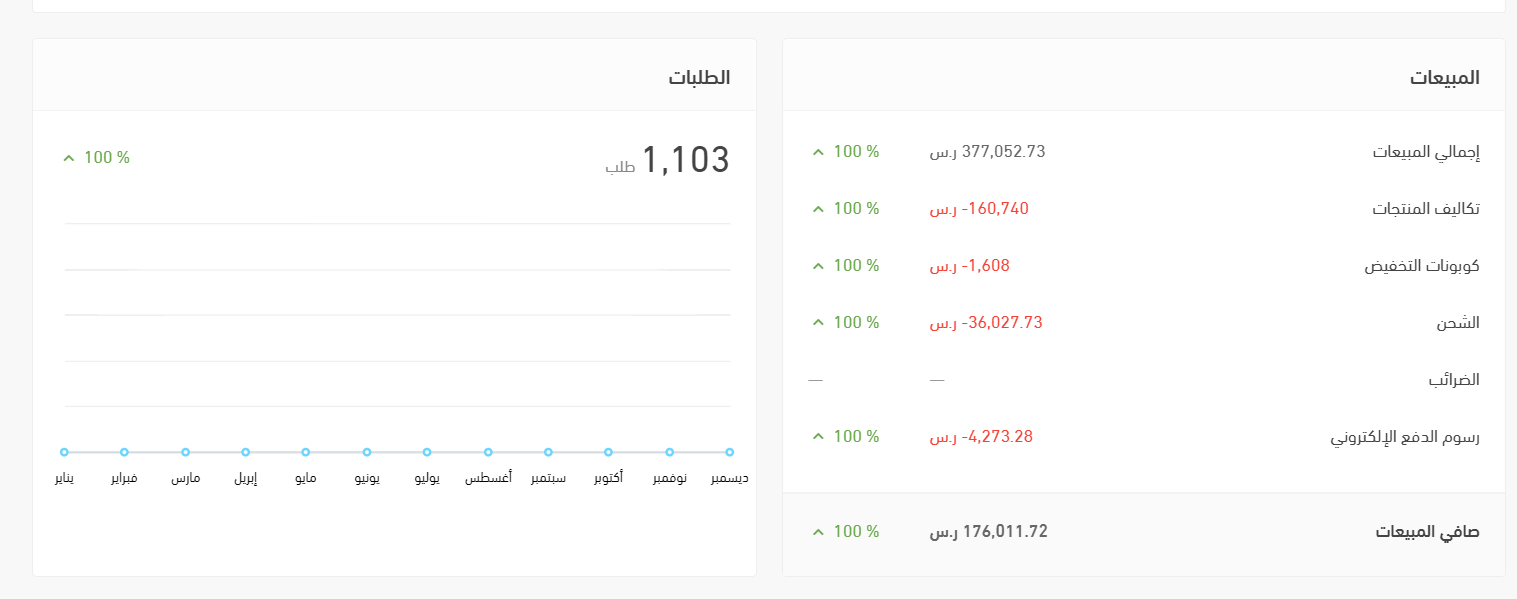This screenshot has height=599, width=1517.
Task: Select the يونيو data point on chart
Action: pos(367,452)
